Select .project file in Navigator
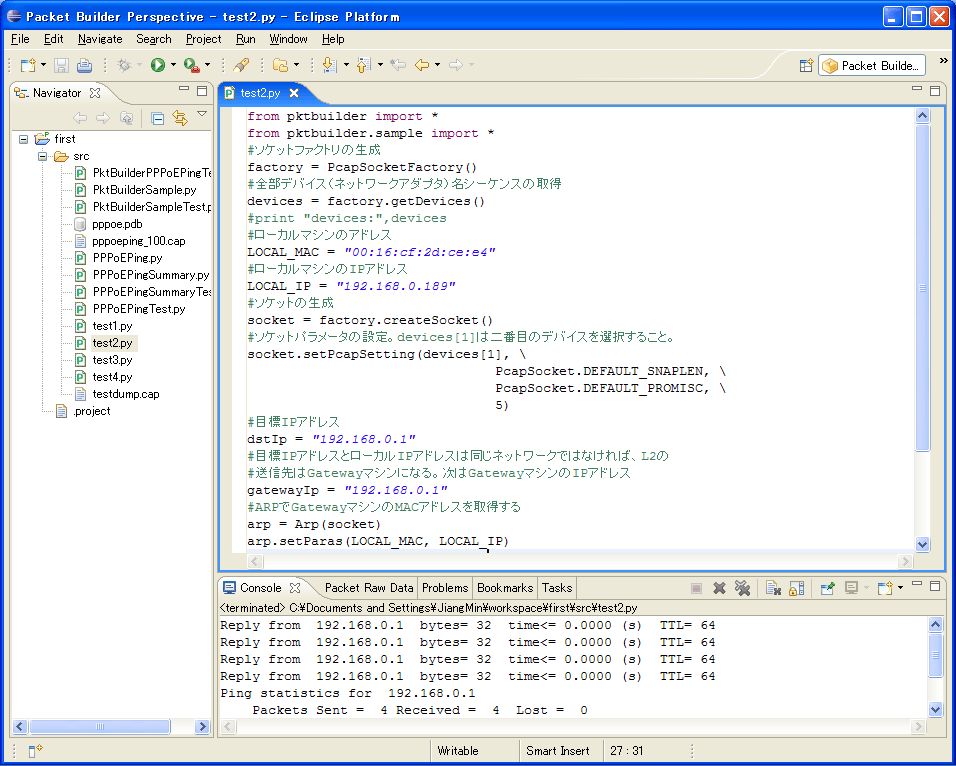956x766 pixels. (92, 411)
